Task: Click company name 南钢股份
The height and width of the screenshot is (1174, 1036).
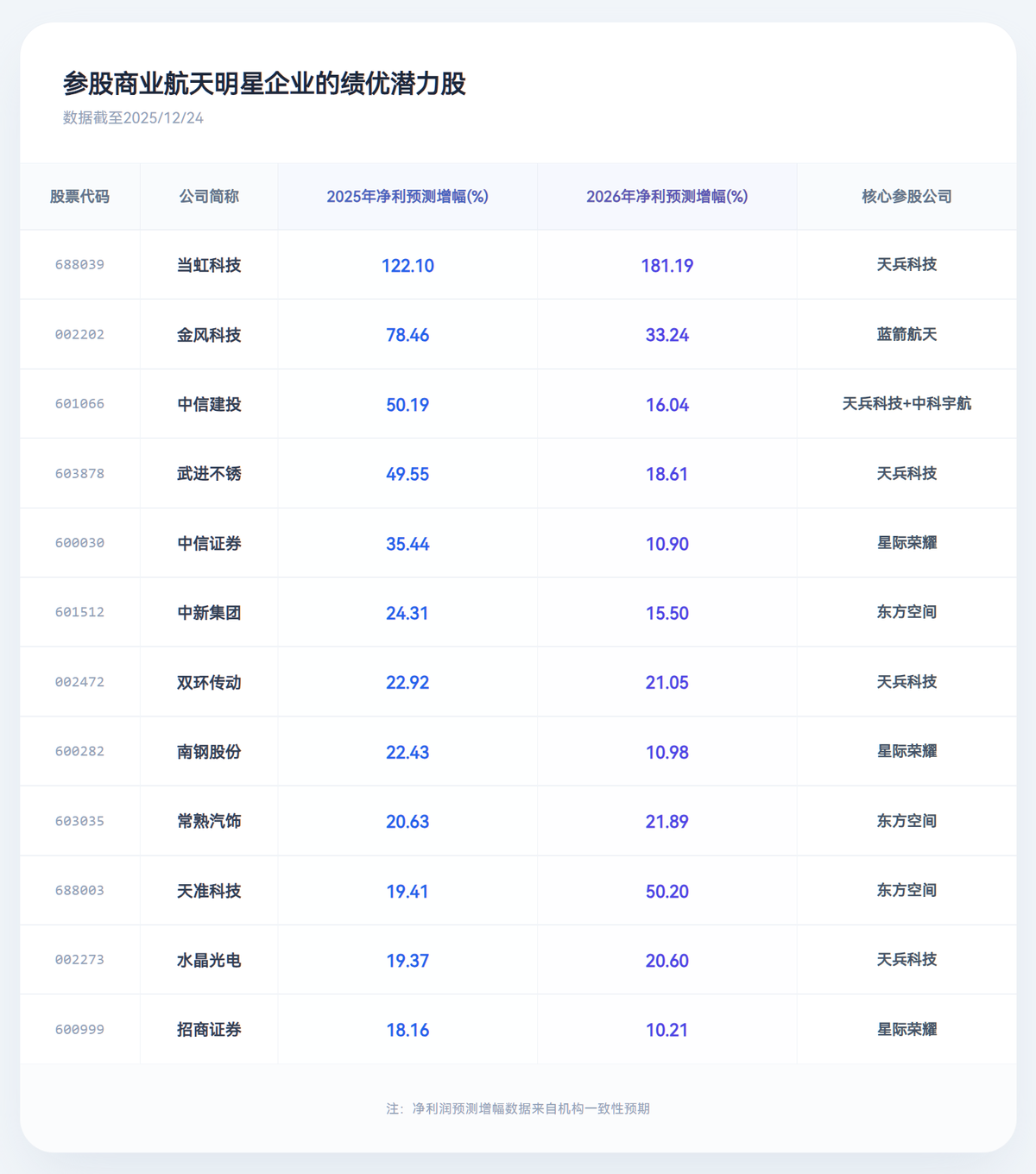Action: point(209,752)
